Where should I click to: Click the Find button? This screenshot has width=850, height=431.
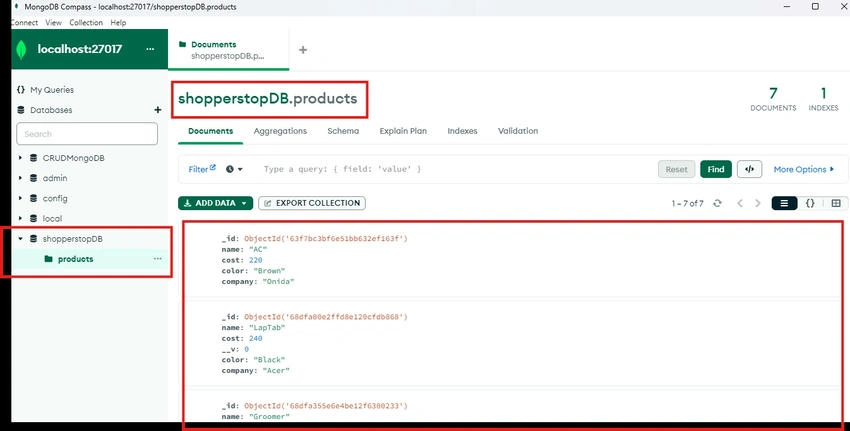(716, 169)
